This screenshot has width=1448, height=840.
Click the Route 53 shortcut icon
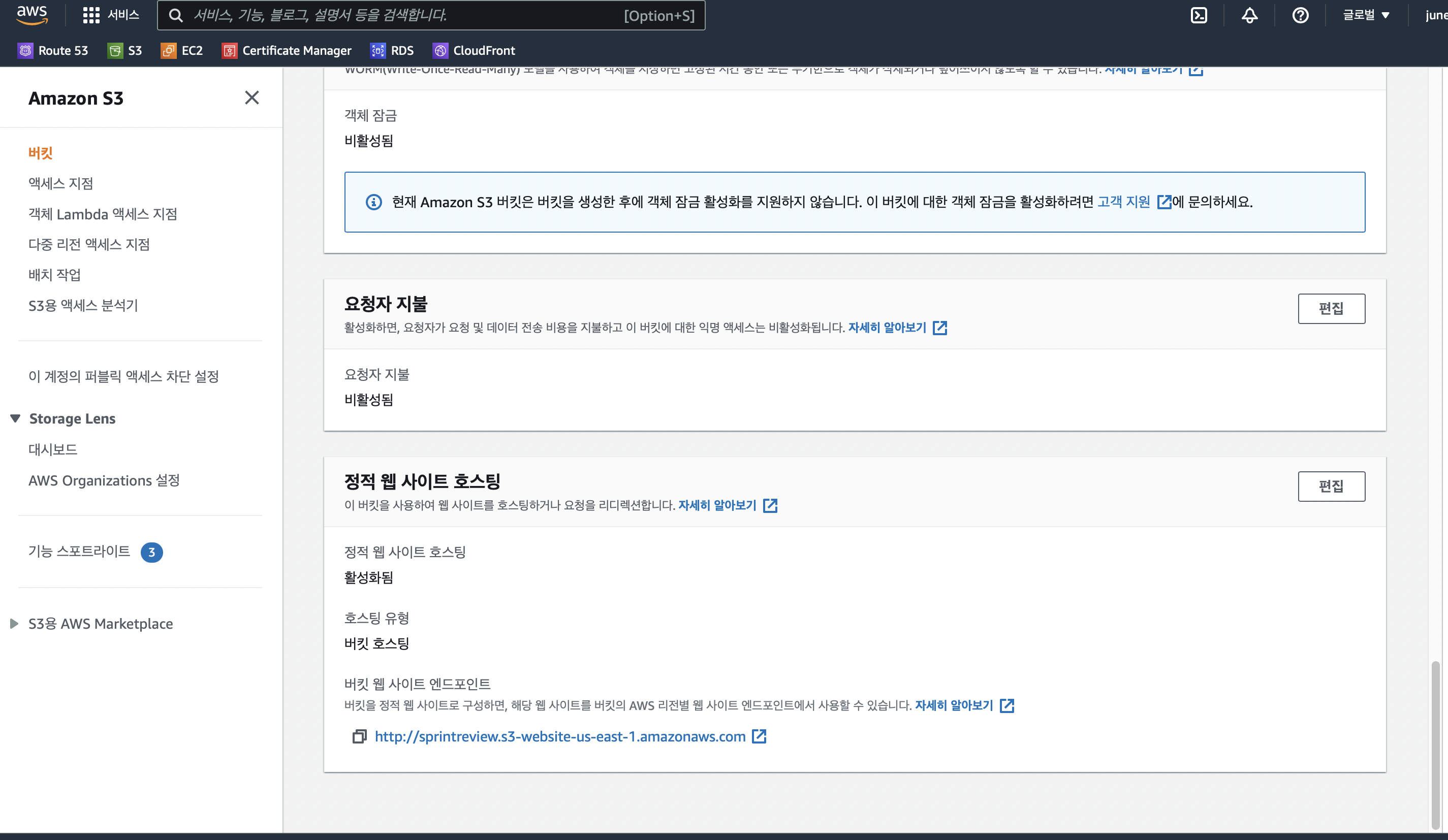(25, 51)
